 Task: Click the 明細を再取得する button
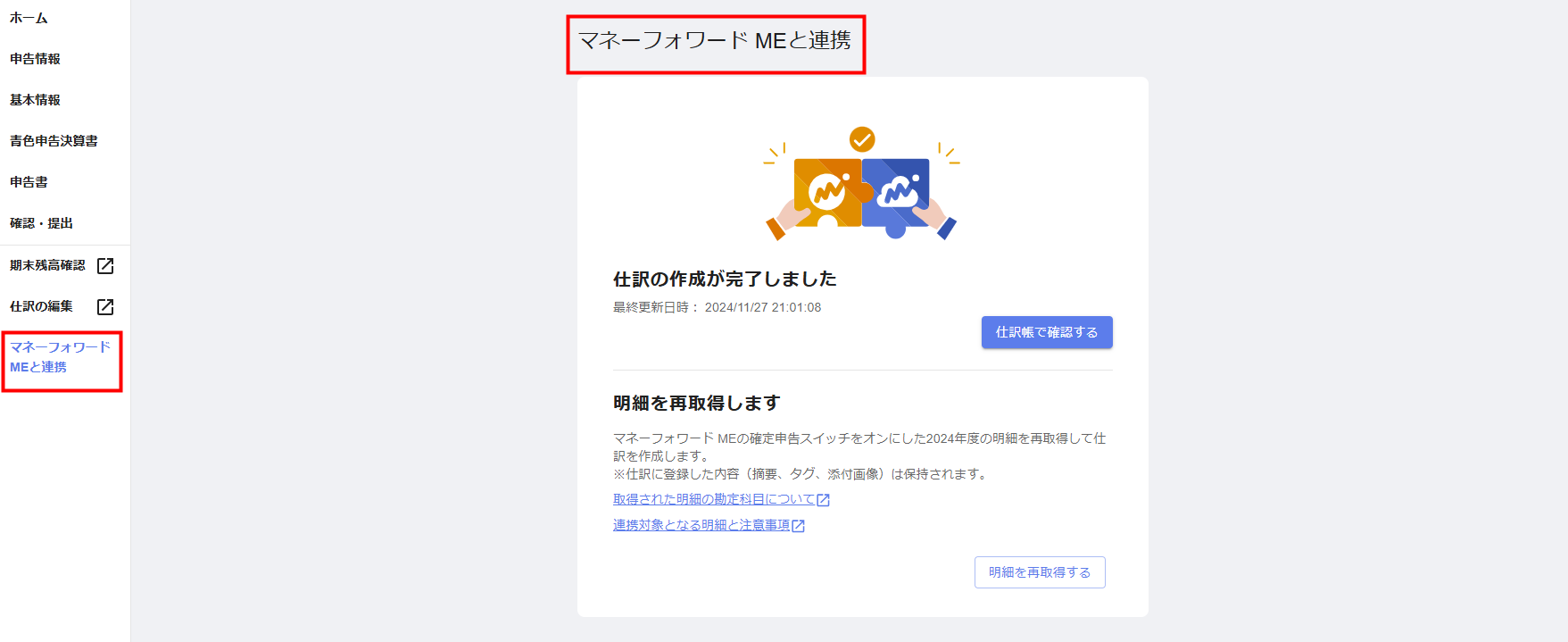tap(1040, 572)
